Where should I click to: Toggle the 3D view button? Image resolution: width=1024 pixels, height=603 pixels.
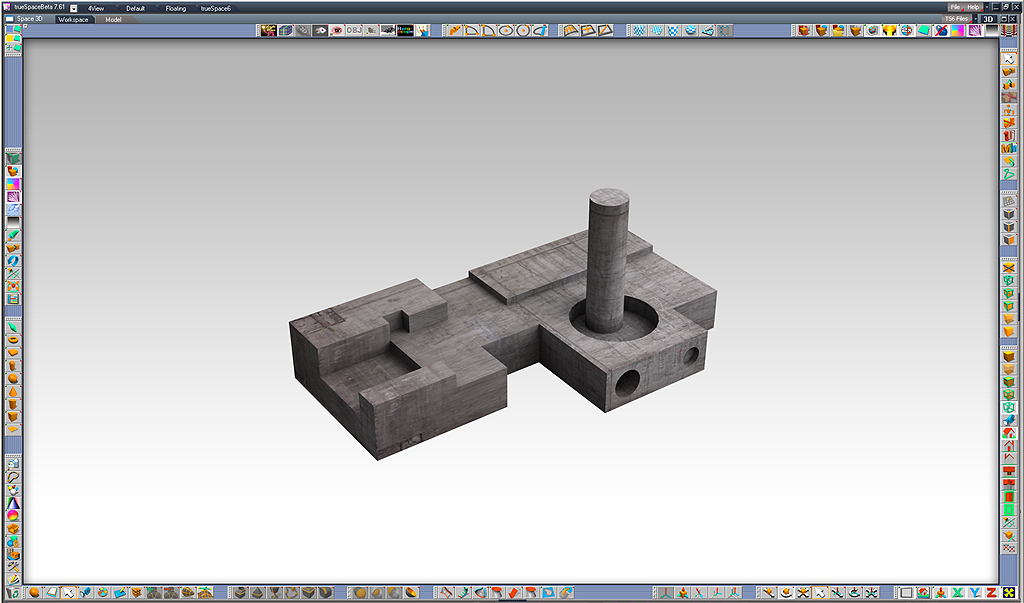(x=989, y=19)
